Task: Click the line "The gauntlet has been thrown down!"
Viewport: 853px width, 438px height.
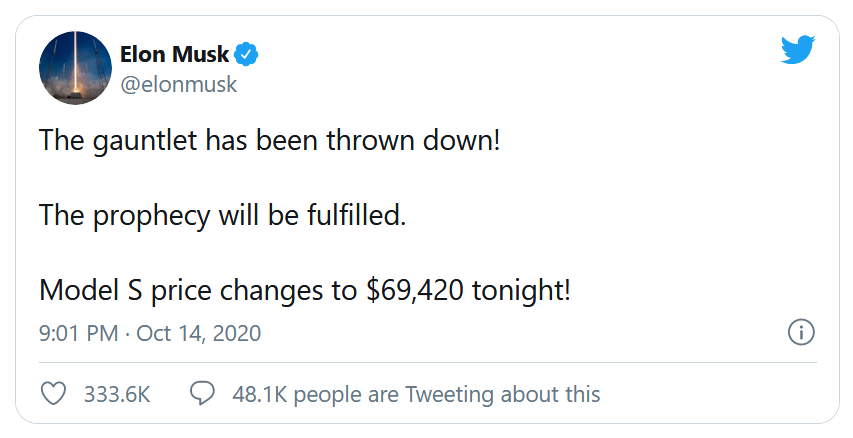Action: tap(269, 139)
